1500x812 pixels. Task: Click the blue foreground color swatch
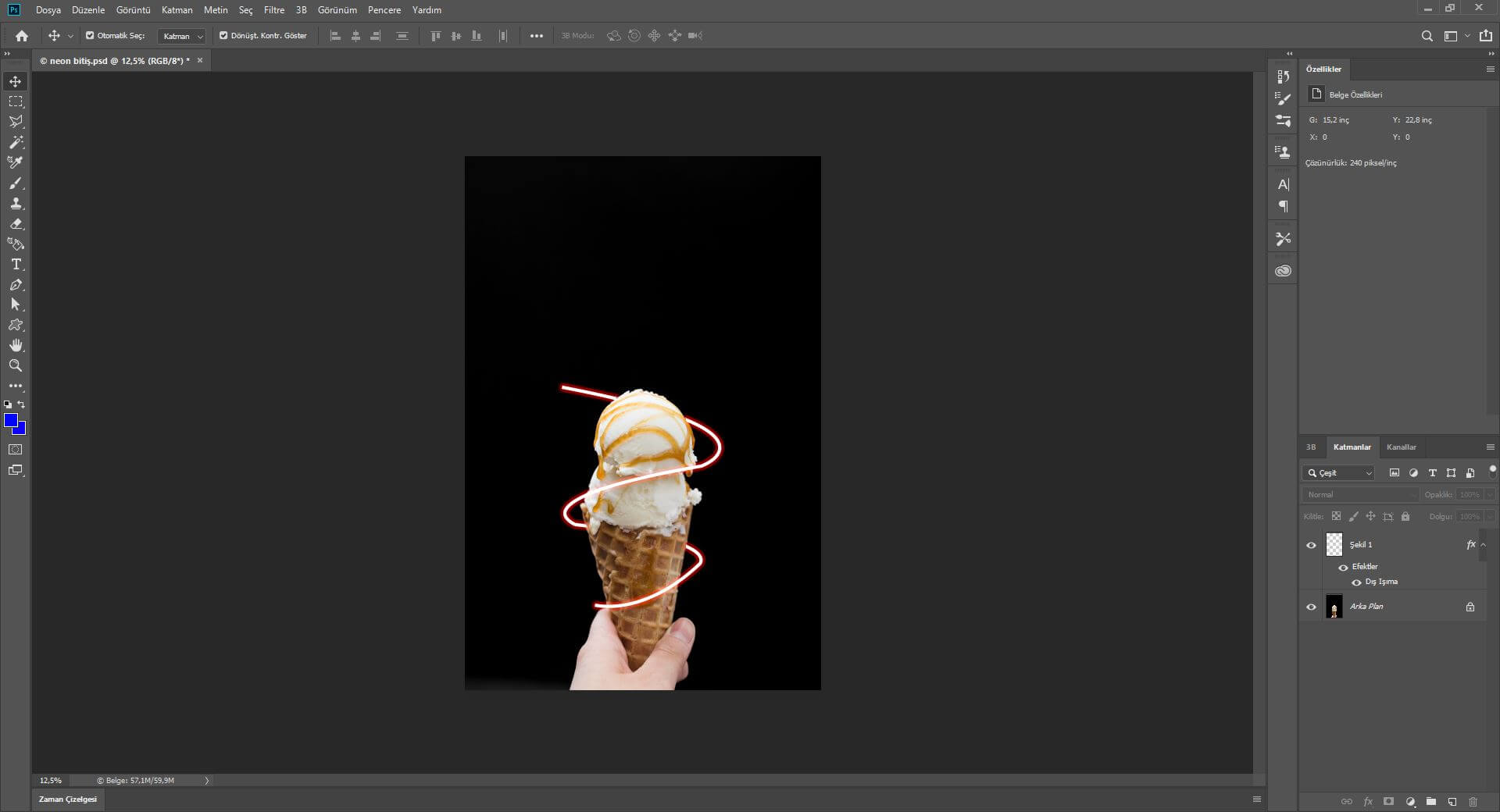[x=11, y=421]
